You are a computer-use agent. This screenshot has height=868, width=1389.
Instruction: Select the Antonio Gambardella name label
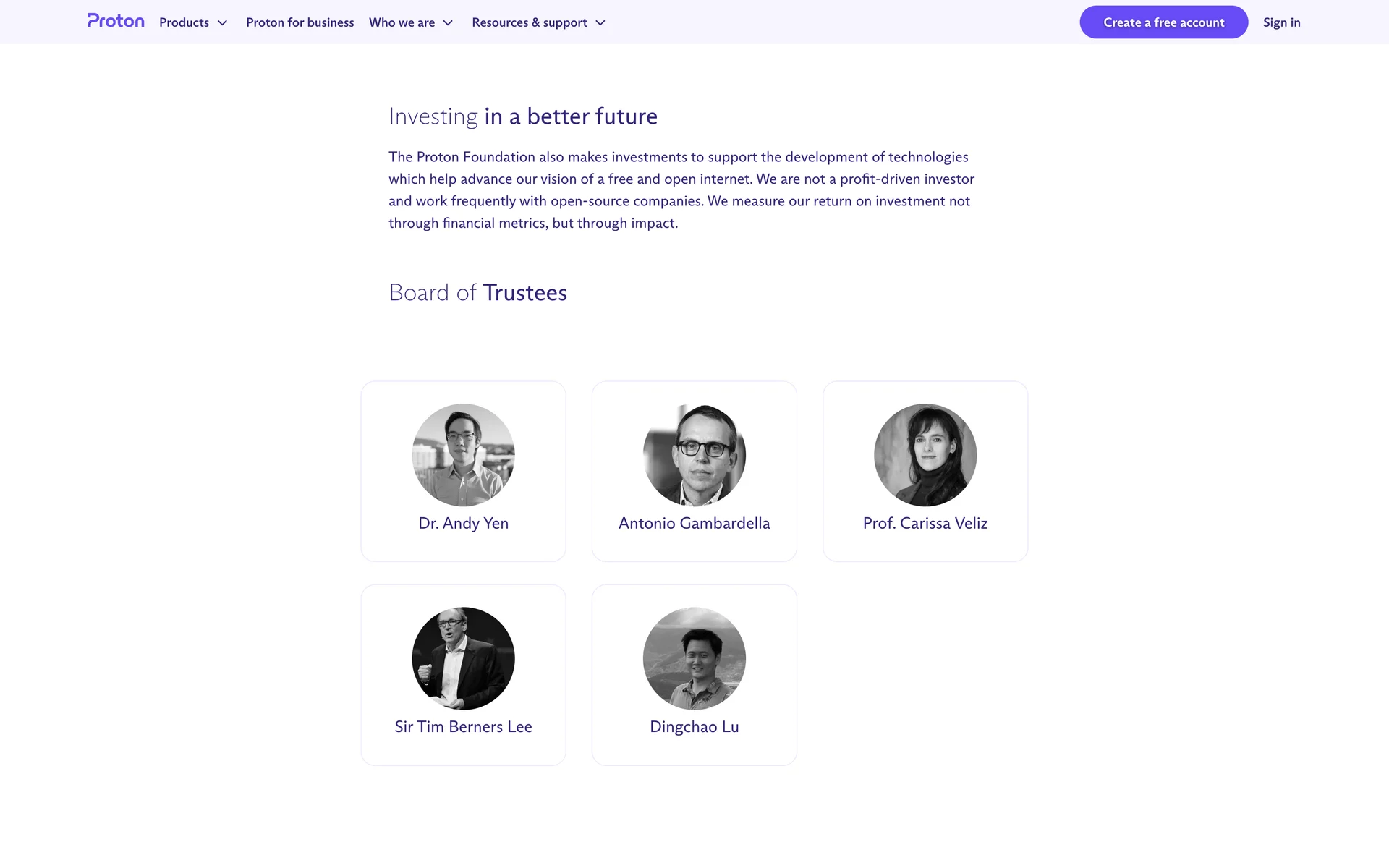click(694, 523)
